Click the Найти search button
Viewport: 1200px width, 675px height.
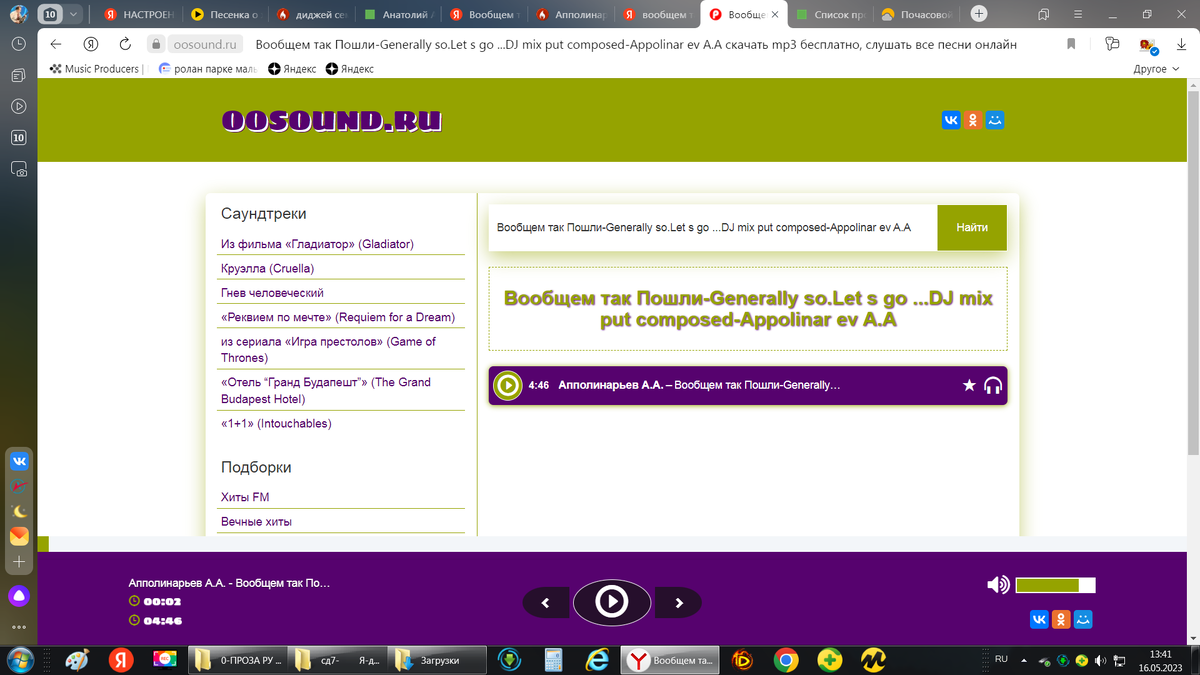point(972,228)
